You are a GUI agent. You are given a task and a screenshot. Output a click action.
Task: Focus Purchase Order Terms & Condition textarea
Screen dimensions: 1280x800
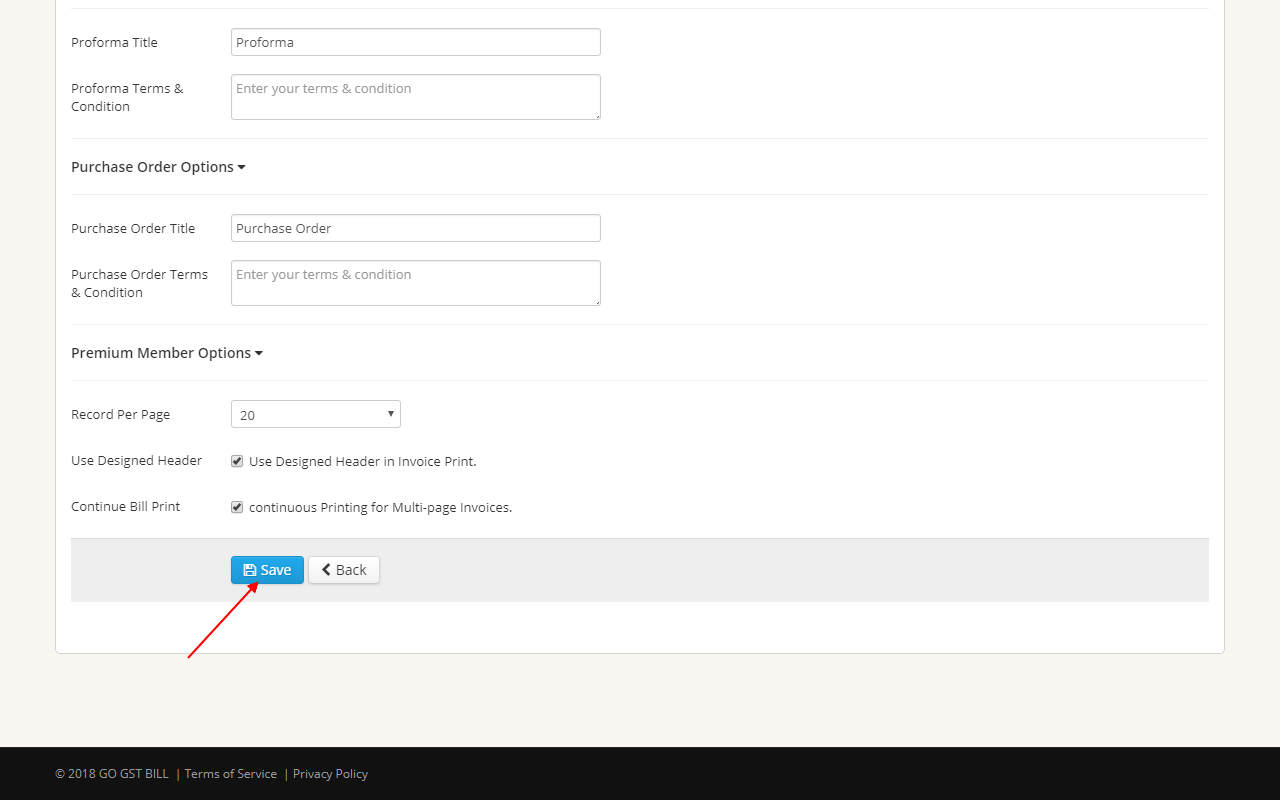416,283
